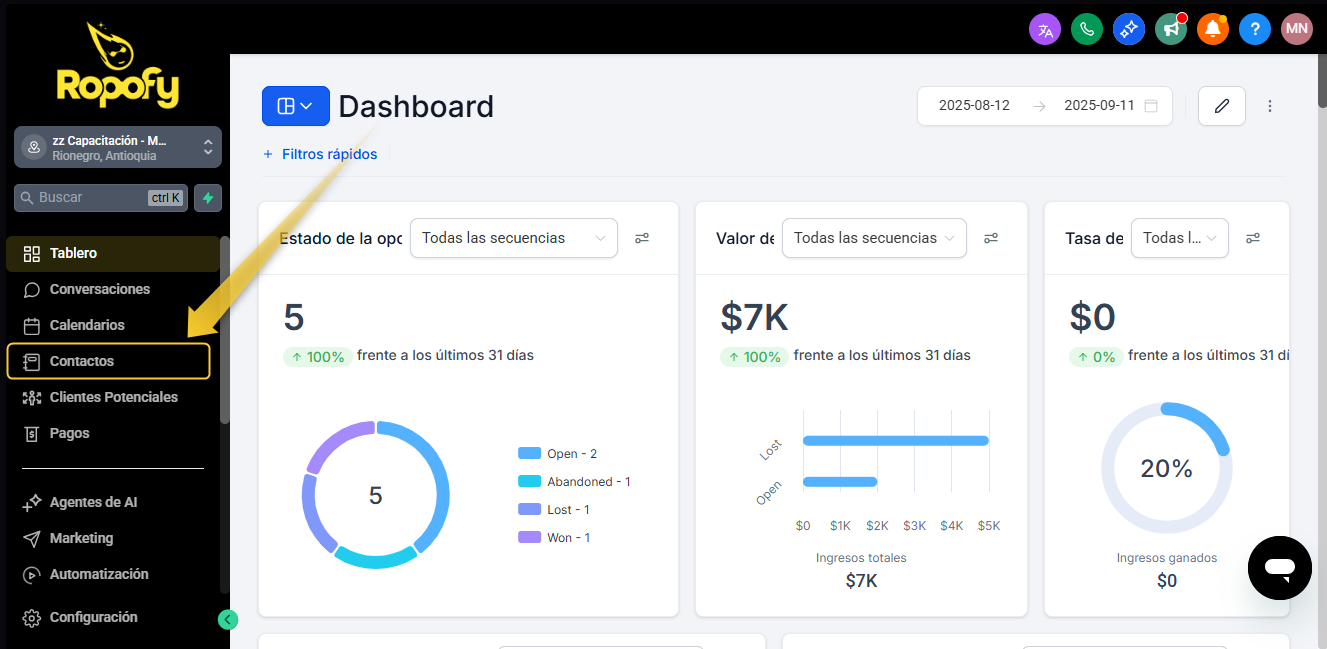Open the megaphone announcements icon
Viewport: 1327px width, 649px height.
tap(1171, 29)
